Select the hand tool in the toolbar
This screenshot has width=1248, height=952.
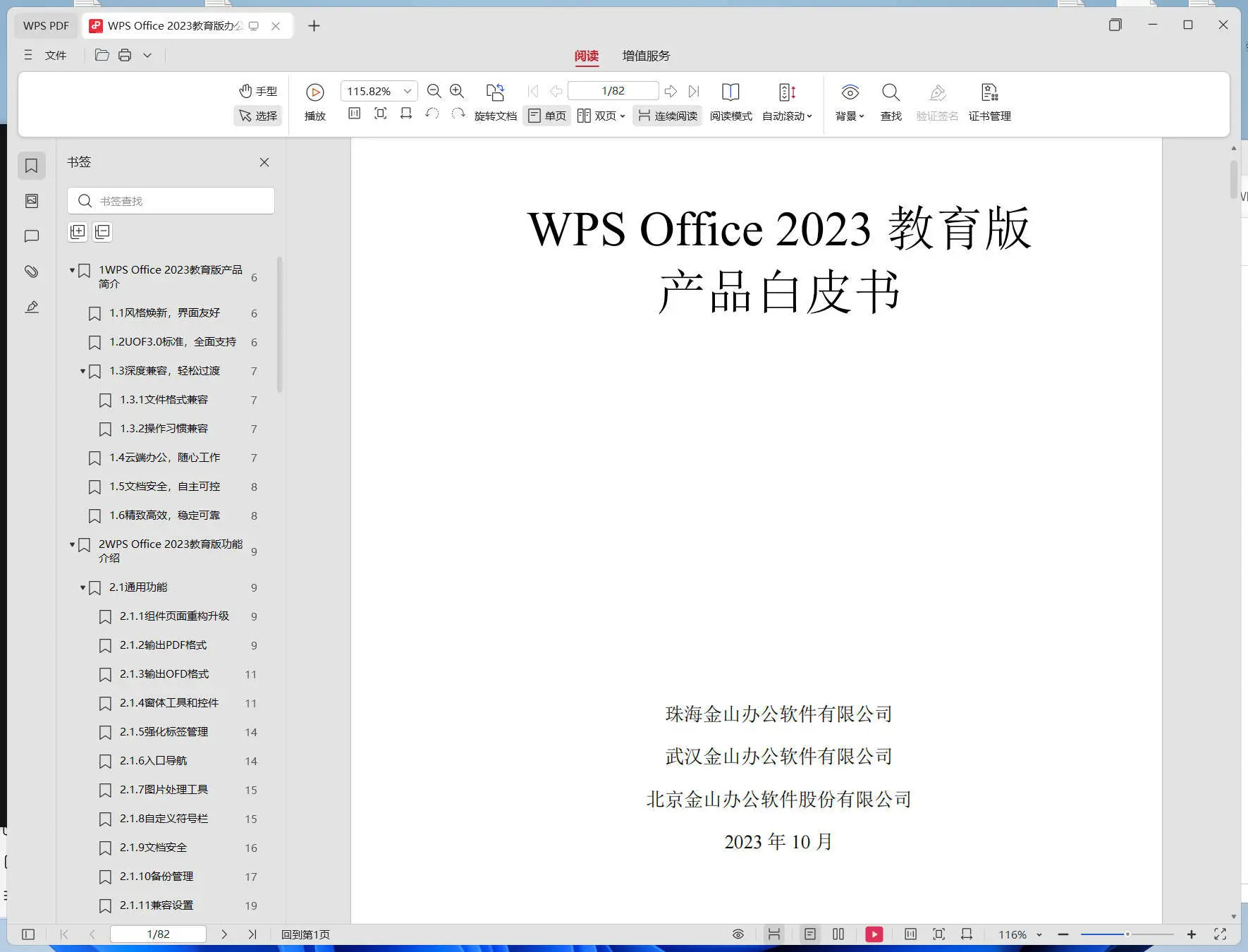click(x=257, y=90)
